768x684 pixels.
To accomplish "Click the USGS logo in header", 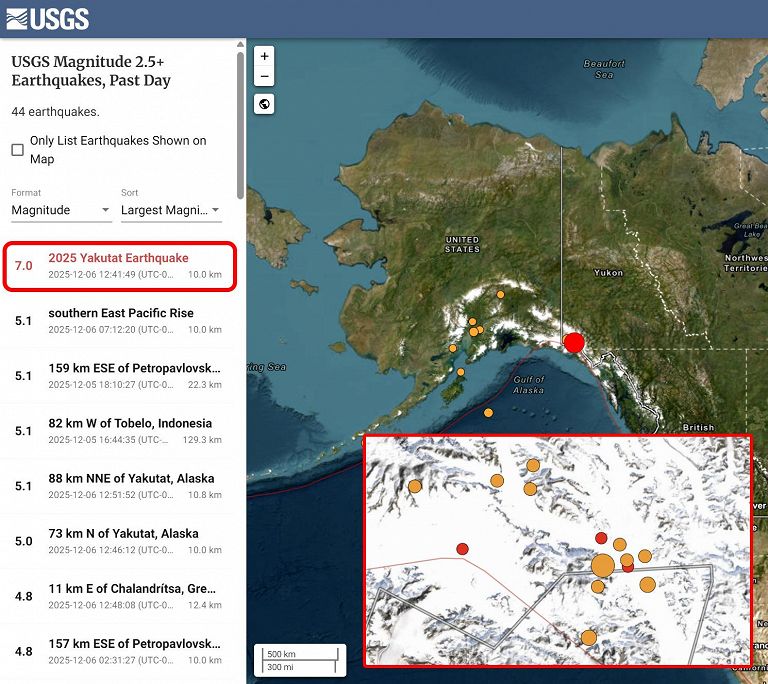I will [47, 18].
